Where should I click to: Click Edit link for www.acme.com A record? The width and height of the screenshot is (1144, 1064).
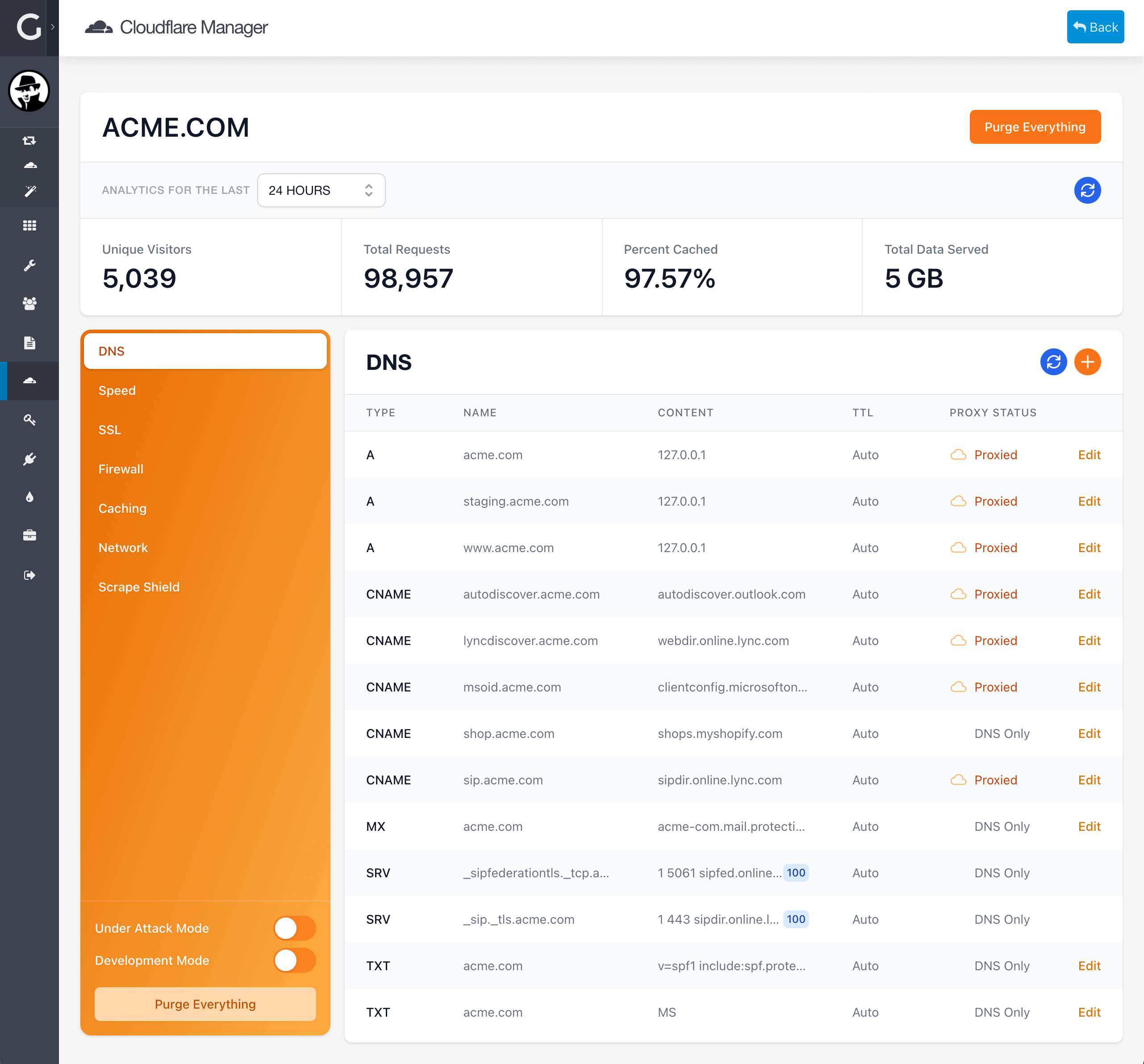click(1089, 548)
